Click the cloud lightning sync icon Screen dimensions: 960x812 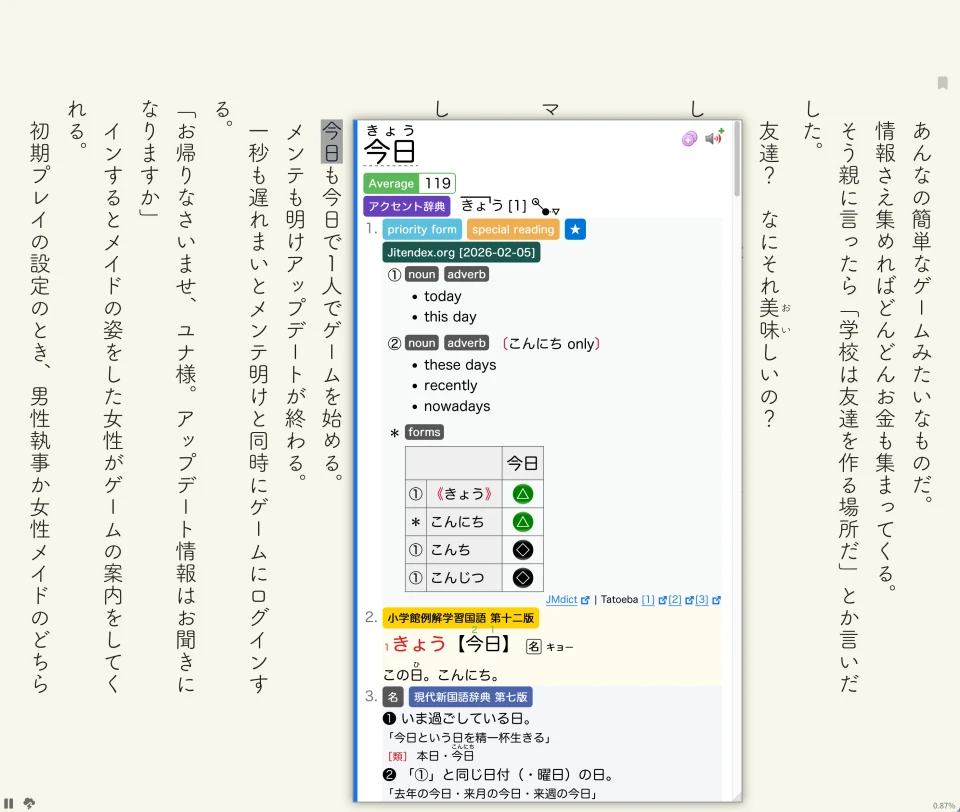[29, 803]
